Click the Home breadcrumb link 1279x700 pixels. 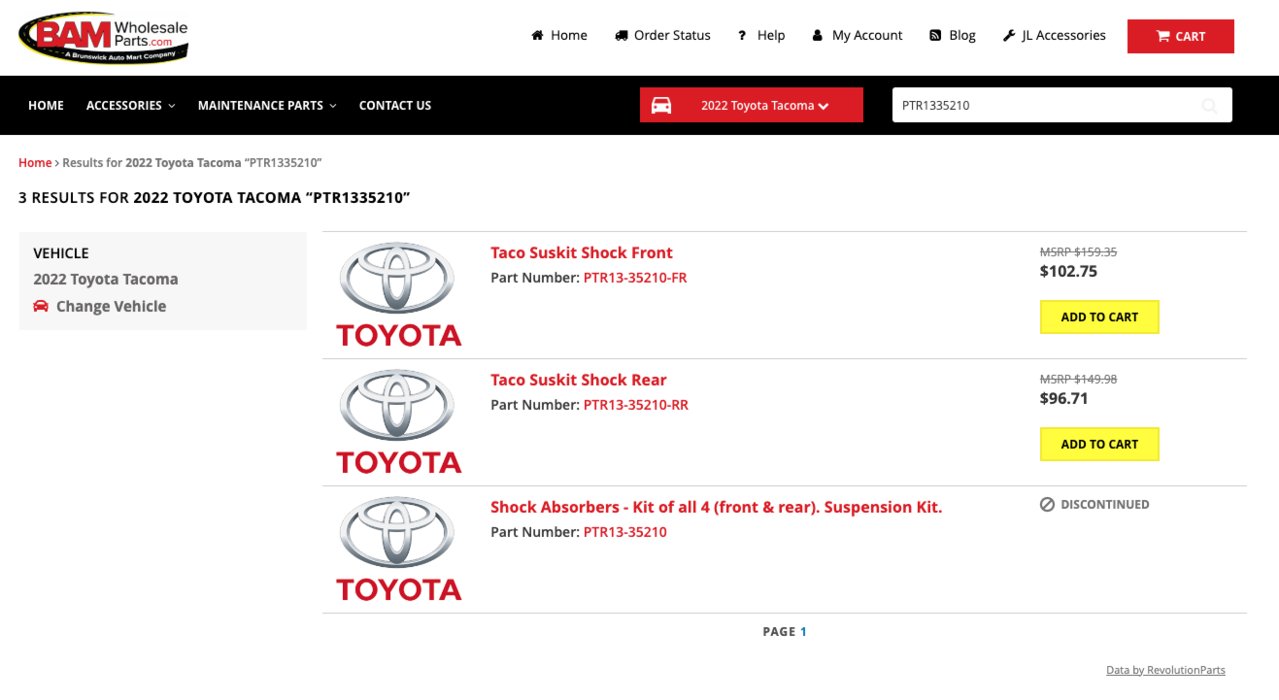click(x=35, y=162)
